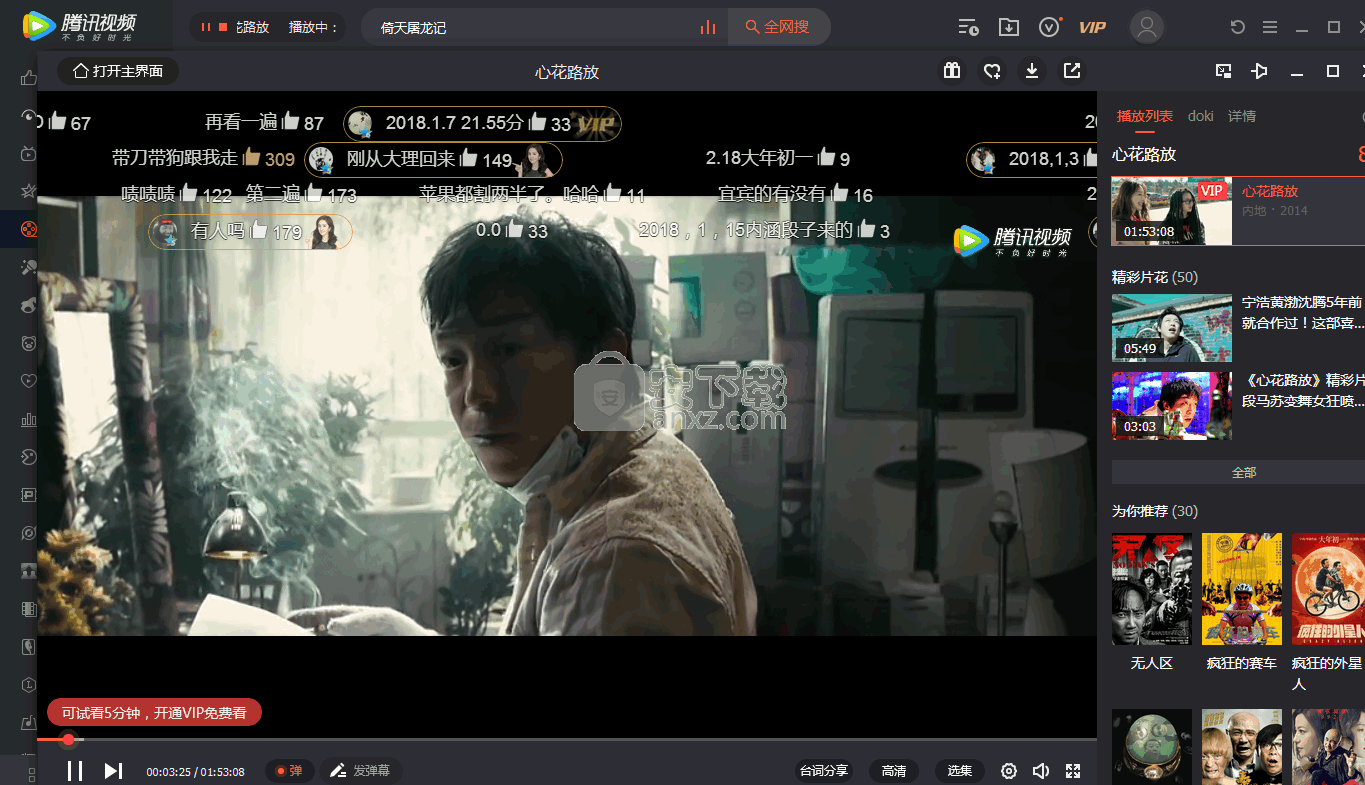The image size is (1365, 785).
Task: Switch to mini window mode icon
Action: 1223,71
